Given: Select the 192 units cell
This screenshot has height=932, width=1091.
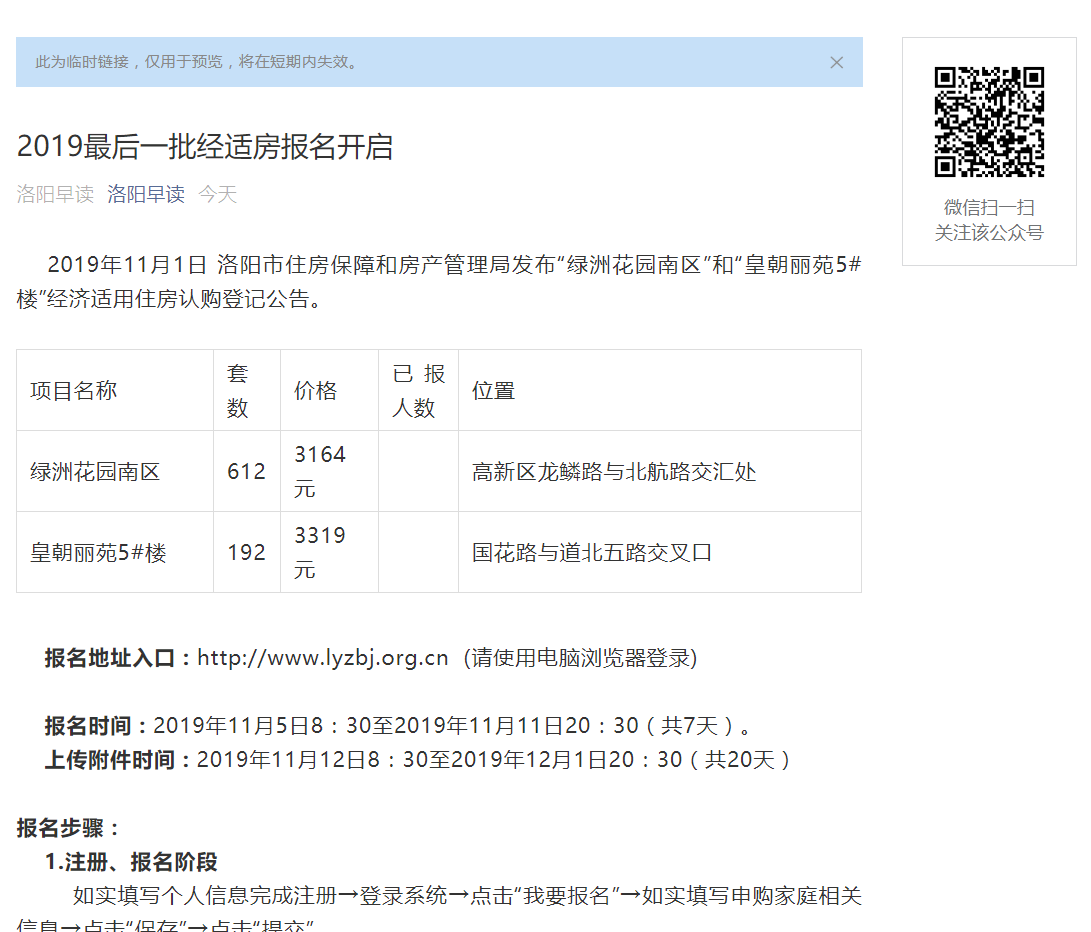Looking at the screenshot, I should click(x=247, y=553).
